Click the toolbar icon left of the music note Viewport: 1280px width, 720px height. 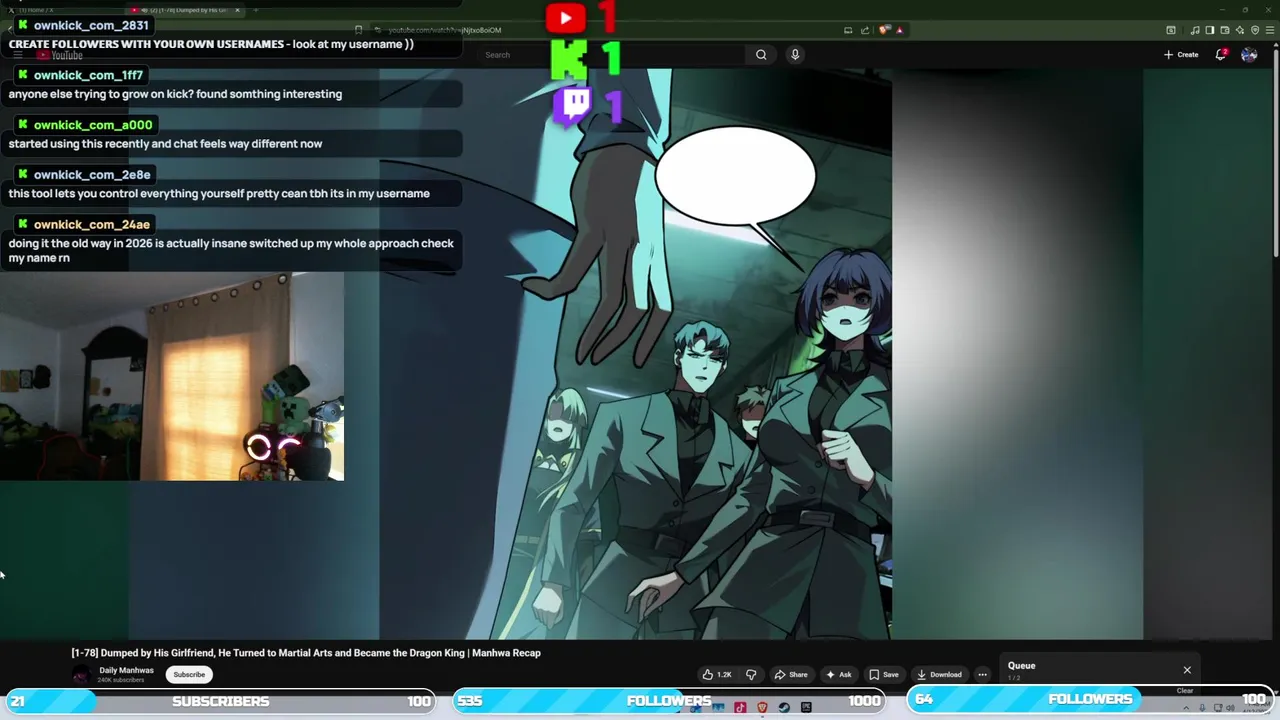pos(1171,30)
